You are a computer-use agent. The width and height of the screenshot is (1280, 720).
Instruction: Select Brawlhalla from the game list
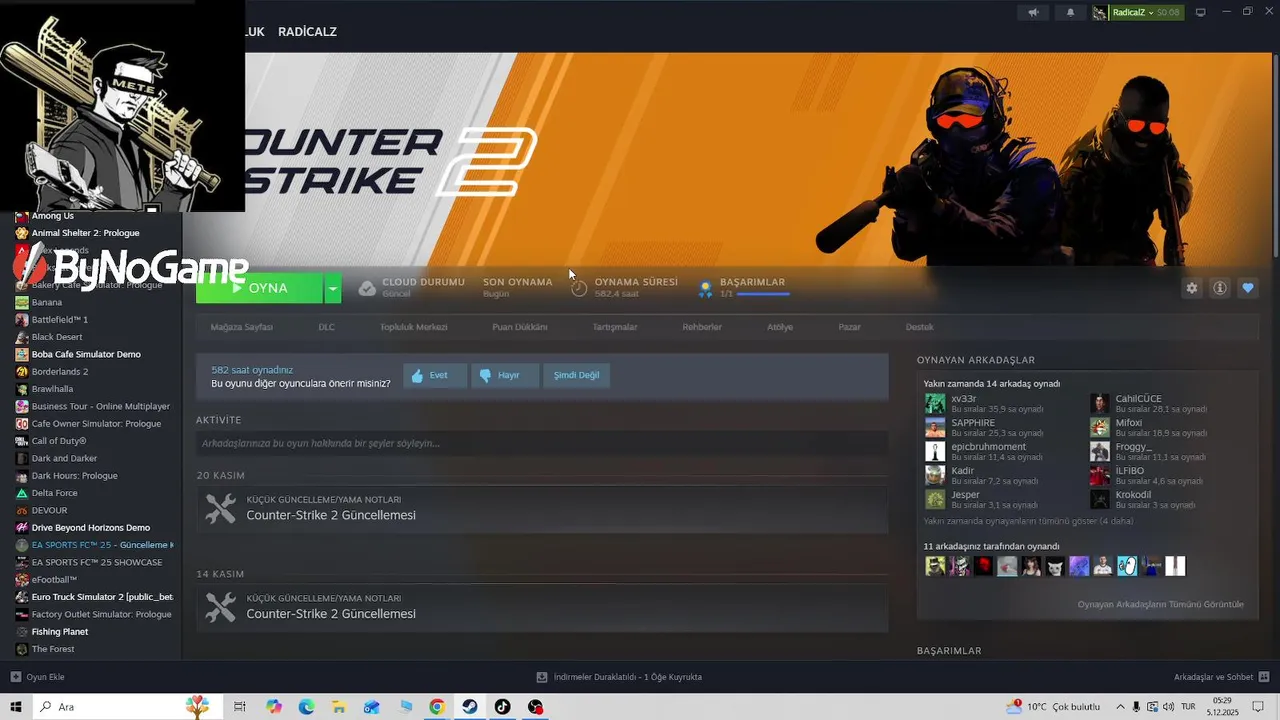click(52, 389)
